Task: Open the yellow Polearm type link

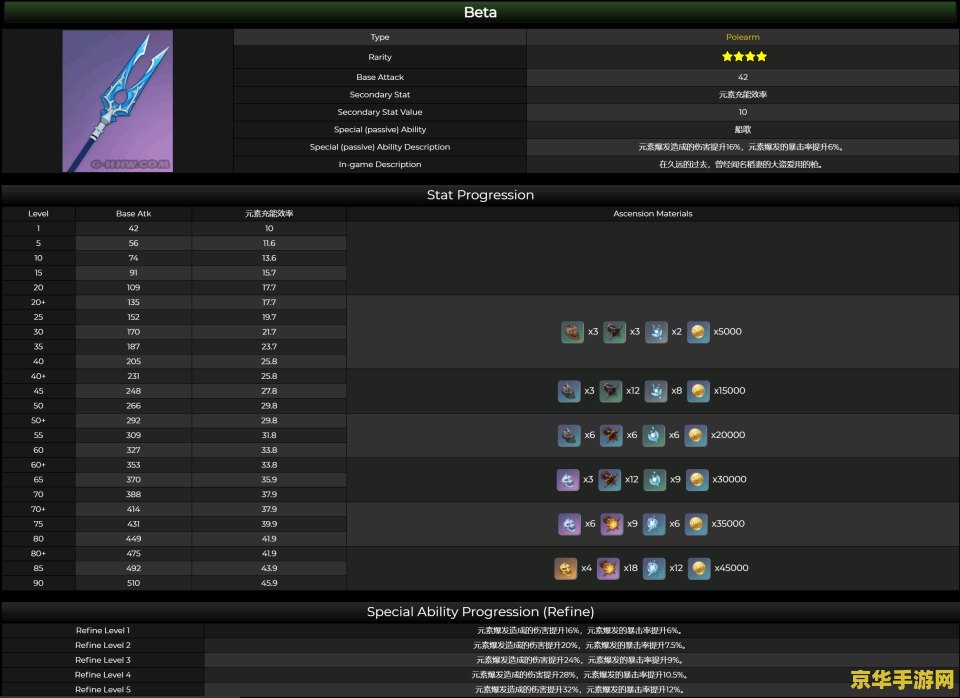Action: click(742, 37)
